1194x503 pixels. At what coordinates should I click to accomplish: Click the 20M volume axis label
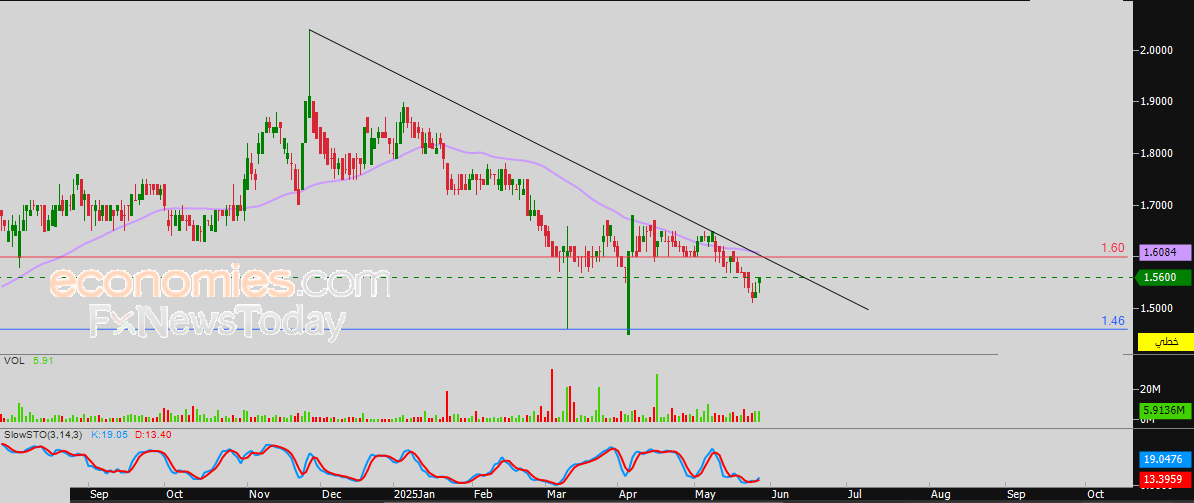[1149, 390]
